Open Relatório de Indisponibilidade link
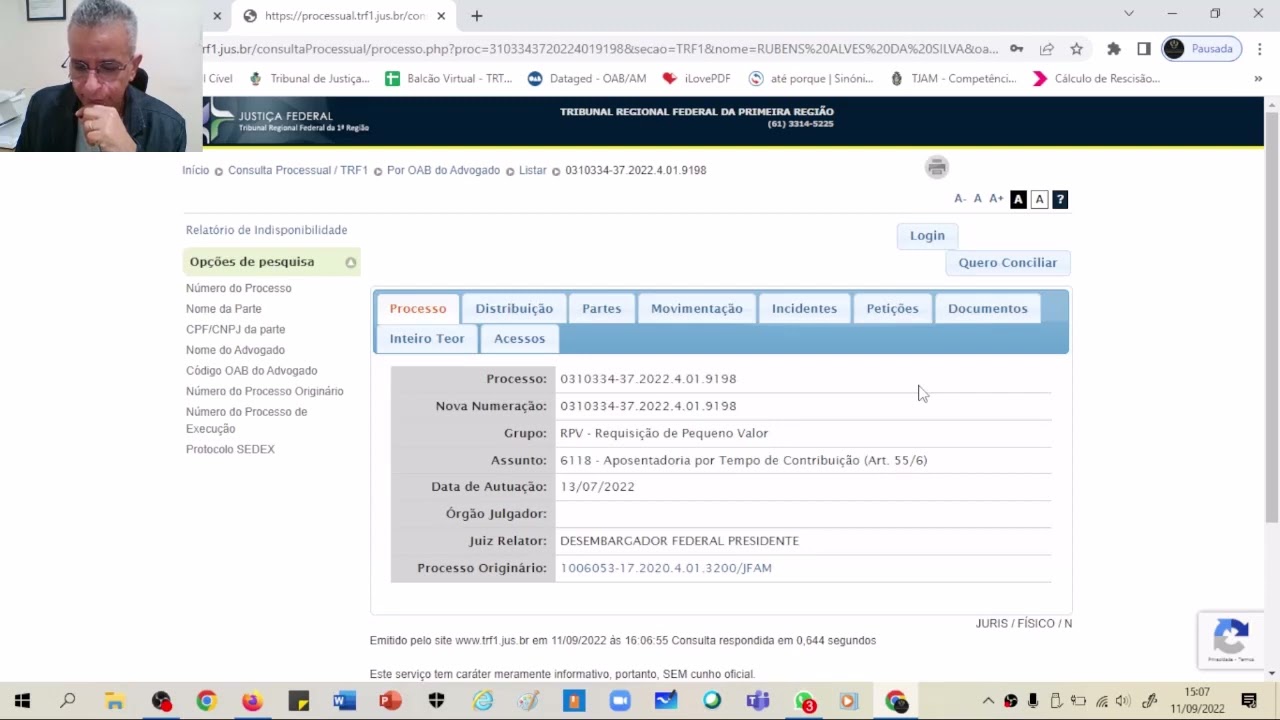This screenshot has width=1280, height=720. tap(266, 230)
